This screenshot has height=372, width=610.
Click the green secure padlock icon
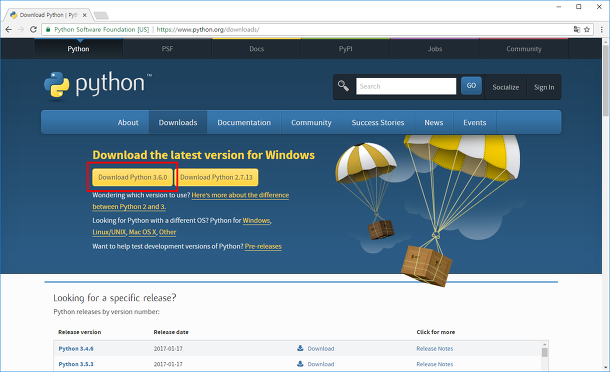48,30
